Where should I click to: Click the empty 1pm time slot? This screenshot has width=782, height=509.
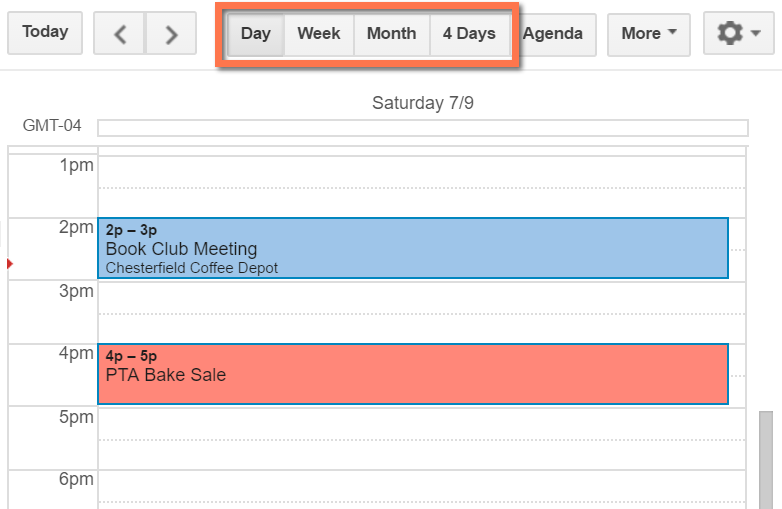click(x=420, y=171)
